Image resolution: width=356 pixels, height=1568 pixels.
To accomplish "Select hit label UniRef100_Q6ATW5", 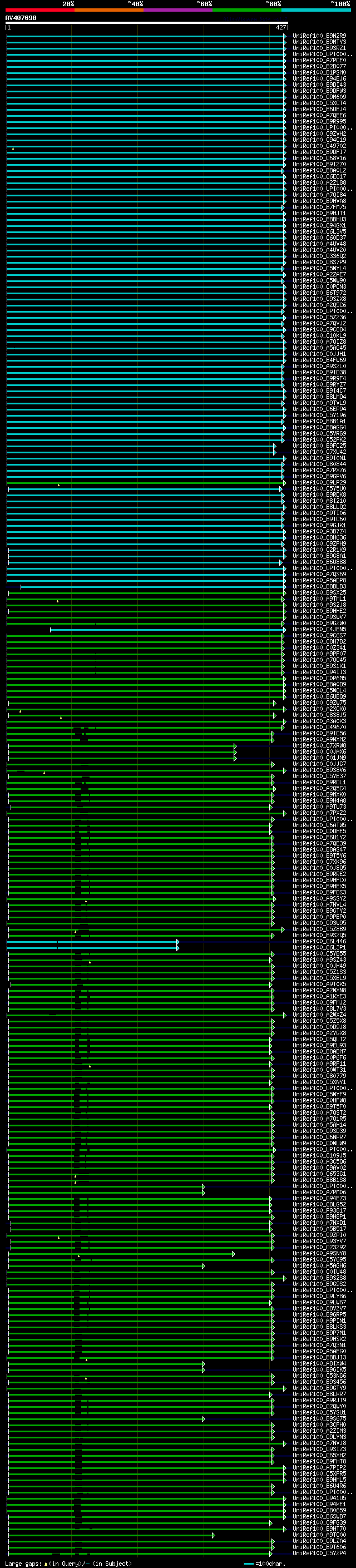I will click(x=319, y=825).
